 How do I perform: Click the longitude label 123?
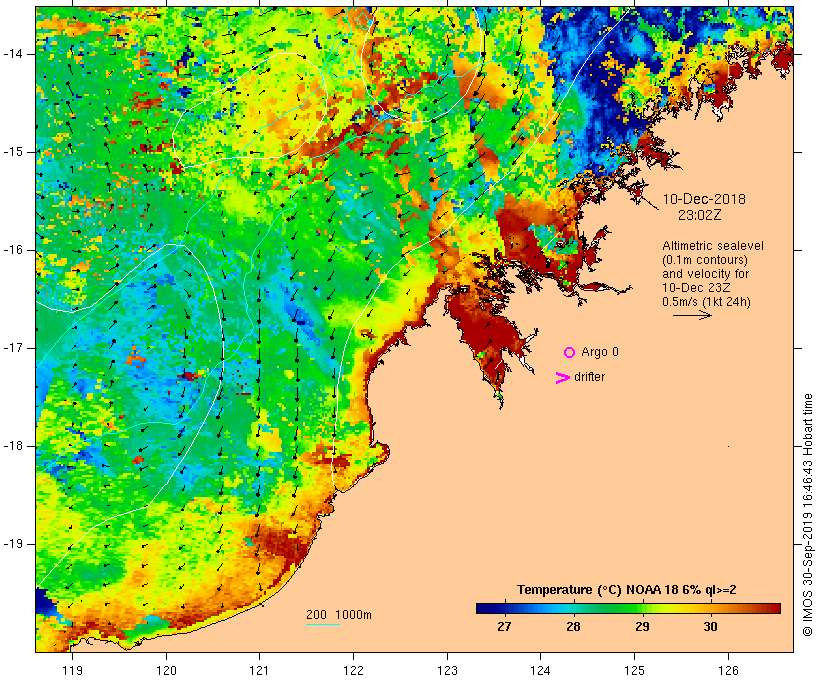coord(447,670)
